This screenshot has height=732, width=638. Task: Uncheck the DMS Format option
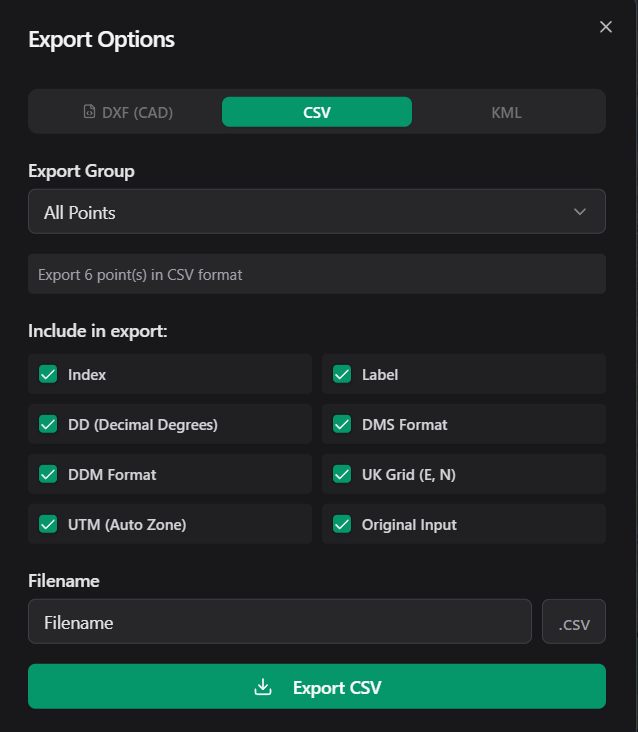(342, 424)
